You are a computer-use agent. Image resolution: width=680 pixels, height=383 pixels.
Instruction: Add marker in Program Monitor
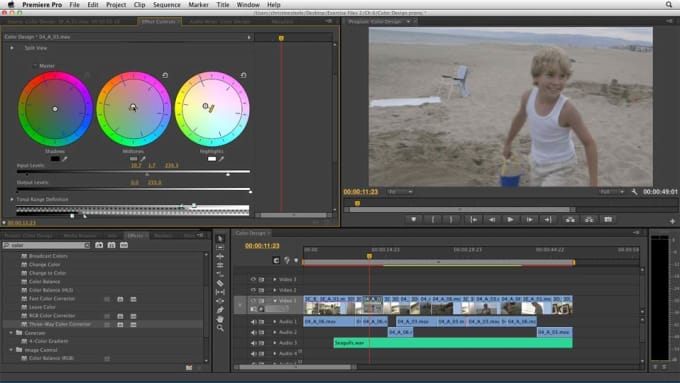pyautogui.click(x=413, y=220)
